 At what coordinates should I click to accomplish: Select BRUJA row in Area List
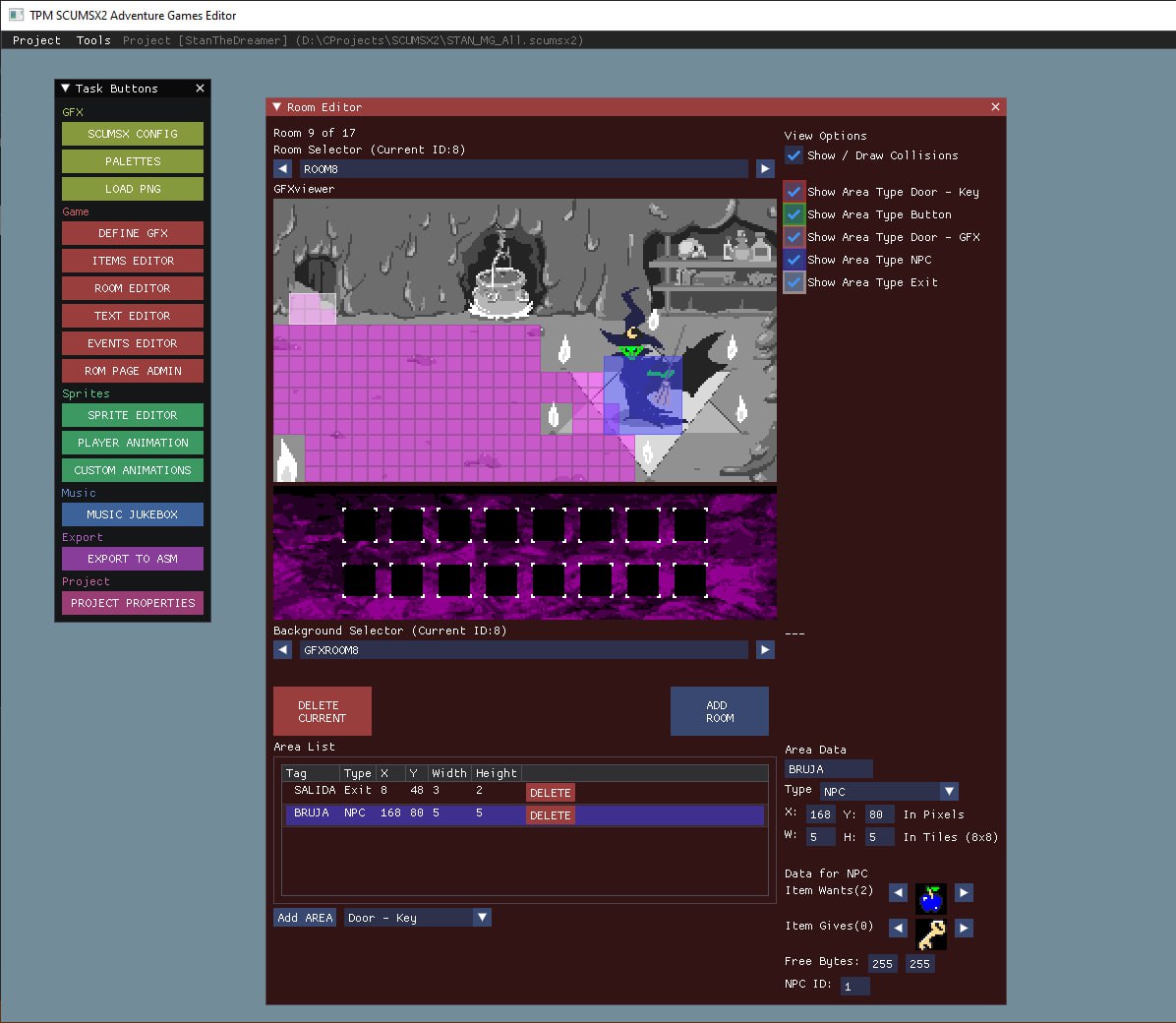pos(525,815)
